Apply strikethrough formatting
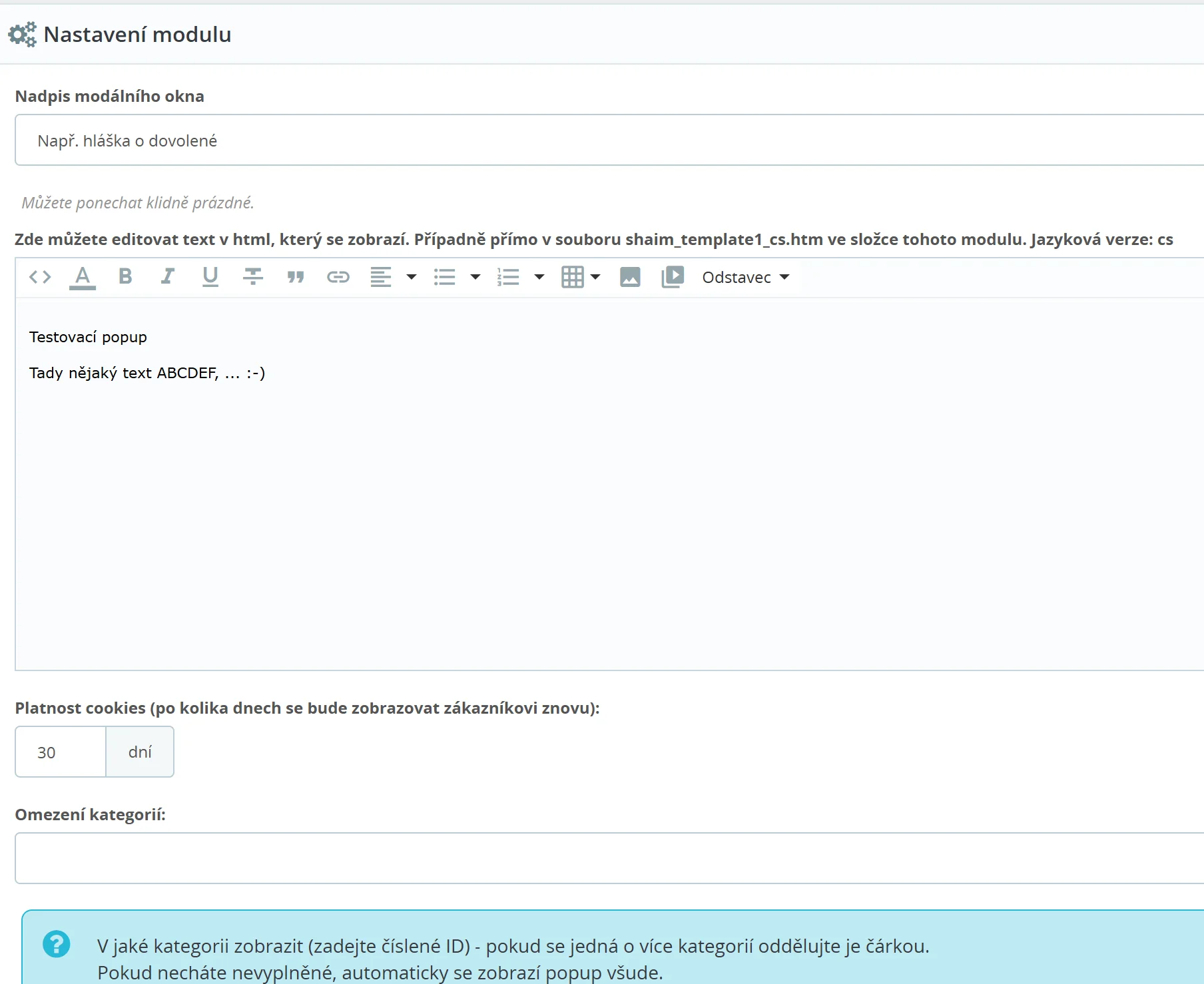The image size is (1204, 984). 253,277
